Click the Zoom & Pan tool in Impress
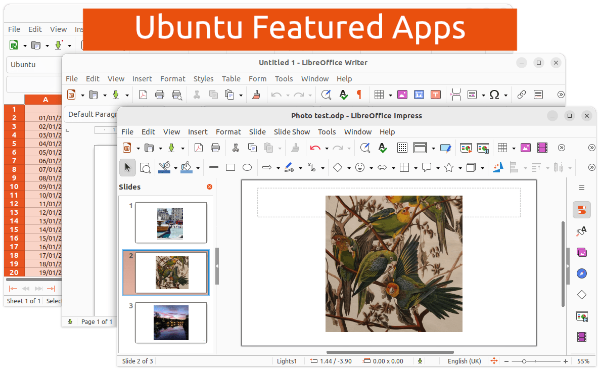Image resolution: width=600 pixels, height=370 pixels. pos(145,168)
